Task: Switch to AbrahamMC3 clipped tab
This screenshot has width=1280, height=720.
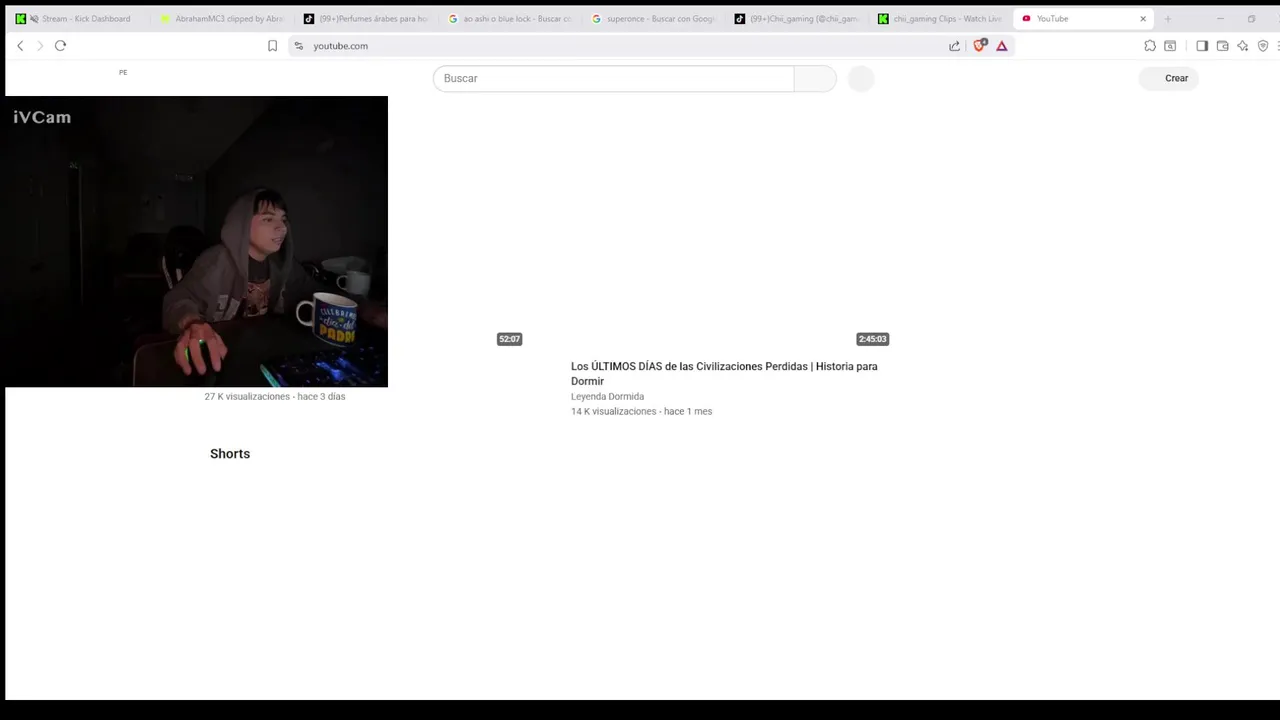Action: (x=222, y=18)
